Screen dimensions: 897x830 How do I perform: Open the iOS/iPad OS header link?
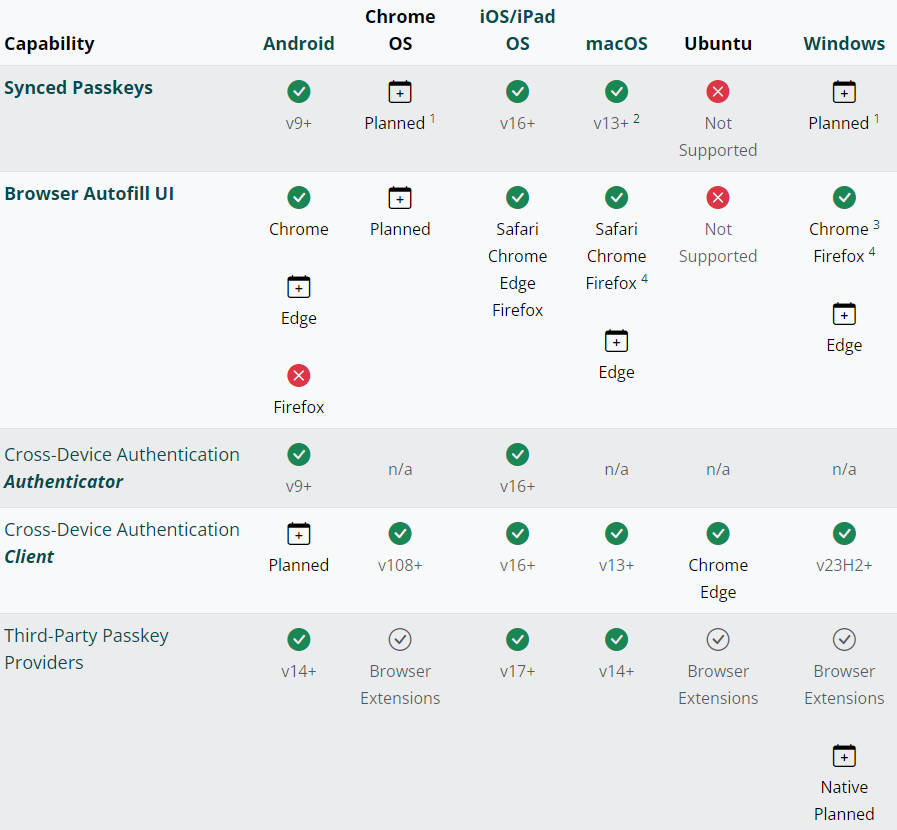pyautogui.click(x=517, y=30)
